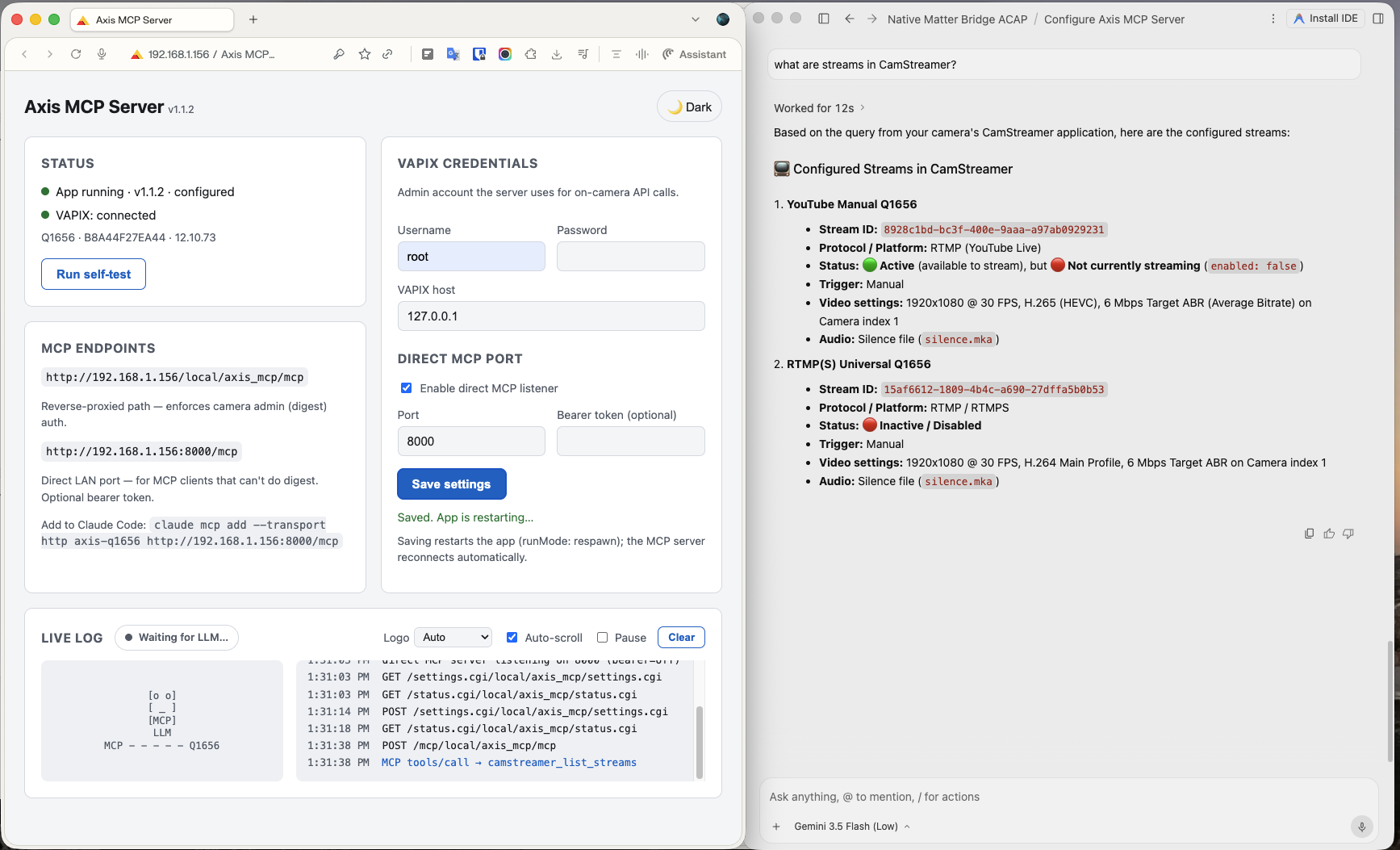This screenshot has height=850, width=1400.
Task: Click the audio waveform icon in browser toolbar
Action: pyautogui.click(x=642, y=54)
